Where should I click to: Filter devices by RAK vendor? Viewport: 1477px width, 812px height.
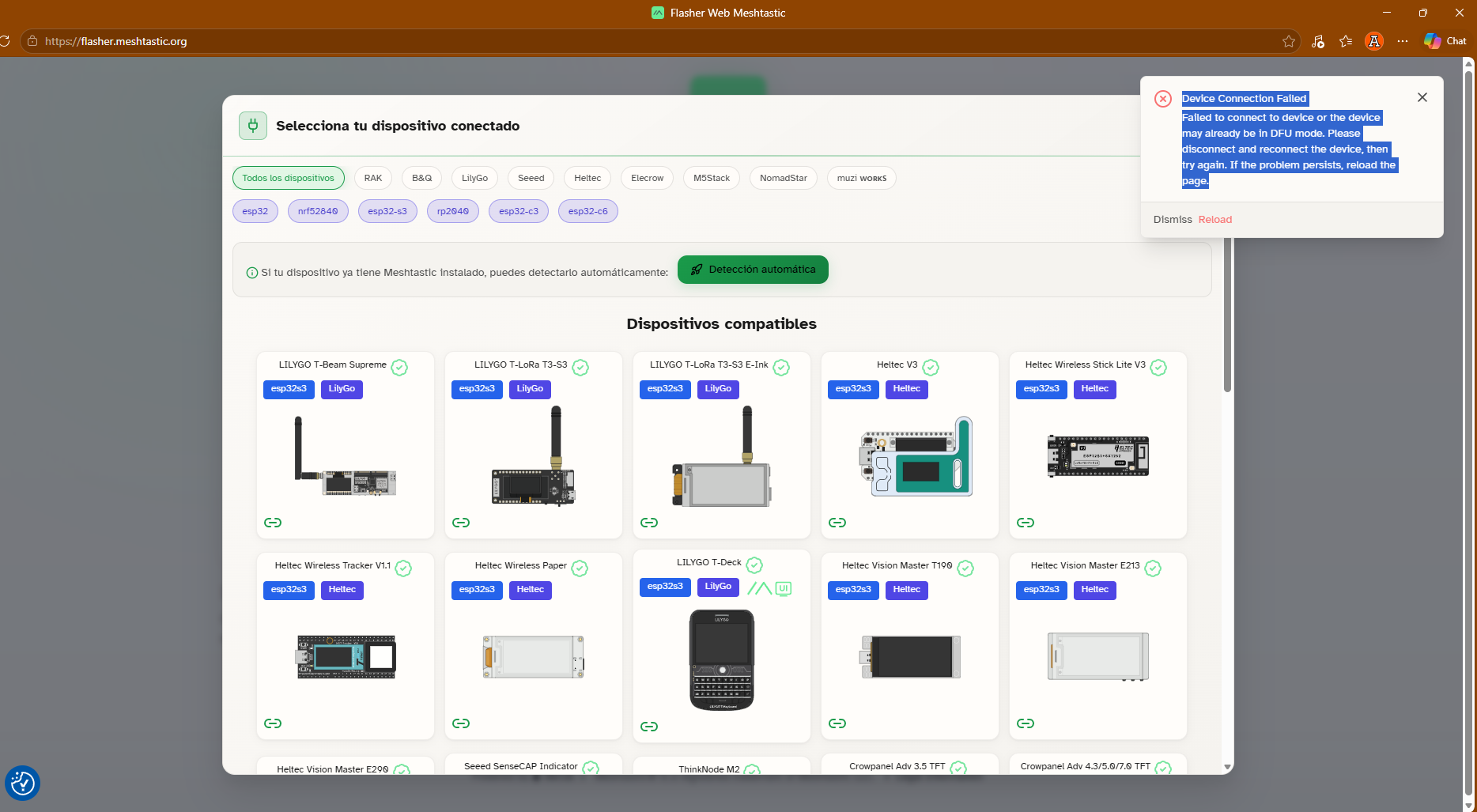(373, 178)
